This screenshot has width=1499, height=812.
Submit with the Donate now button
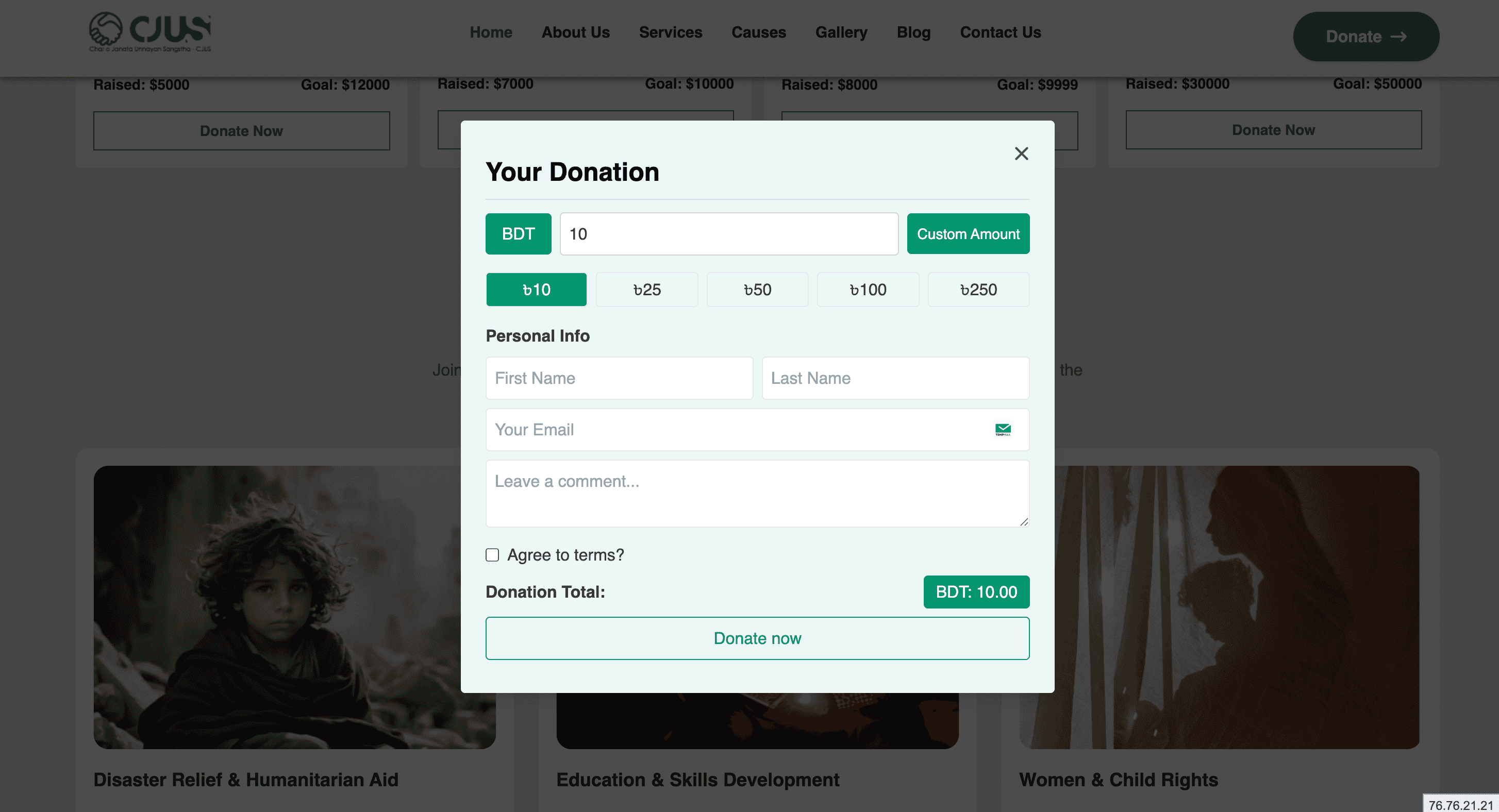tap(757, 638)
